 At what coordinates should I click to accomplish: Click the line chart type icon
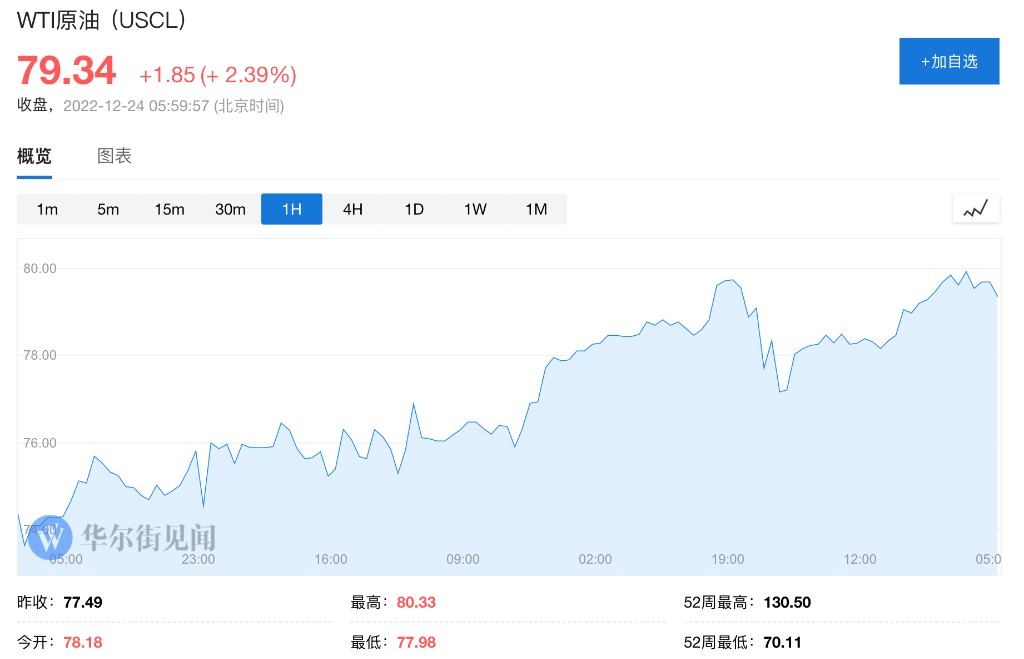click(975, 209)
